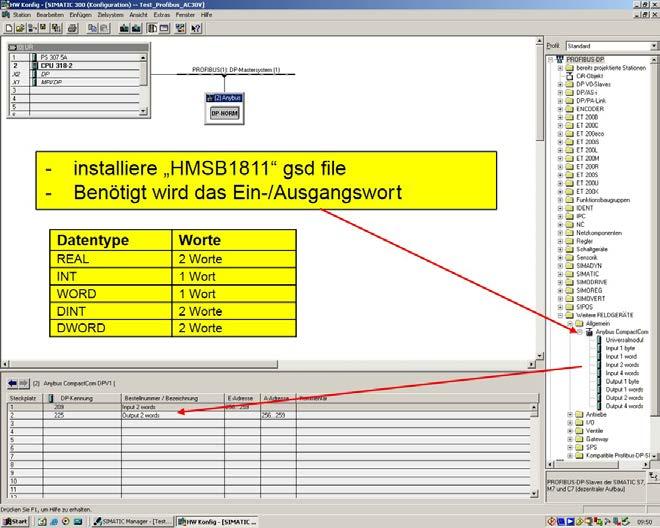Click the '(2) Anybus' slave title bar
Screen dimensions: 660x528
[224, 98]
